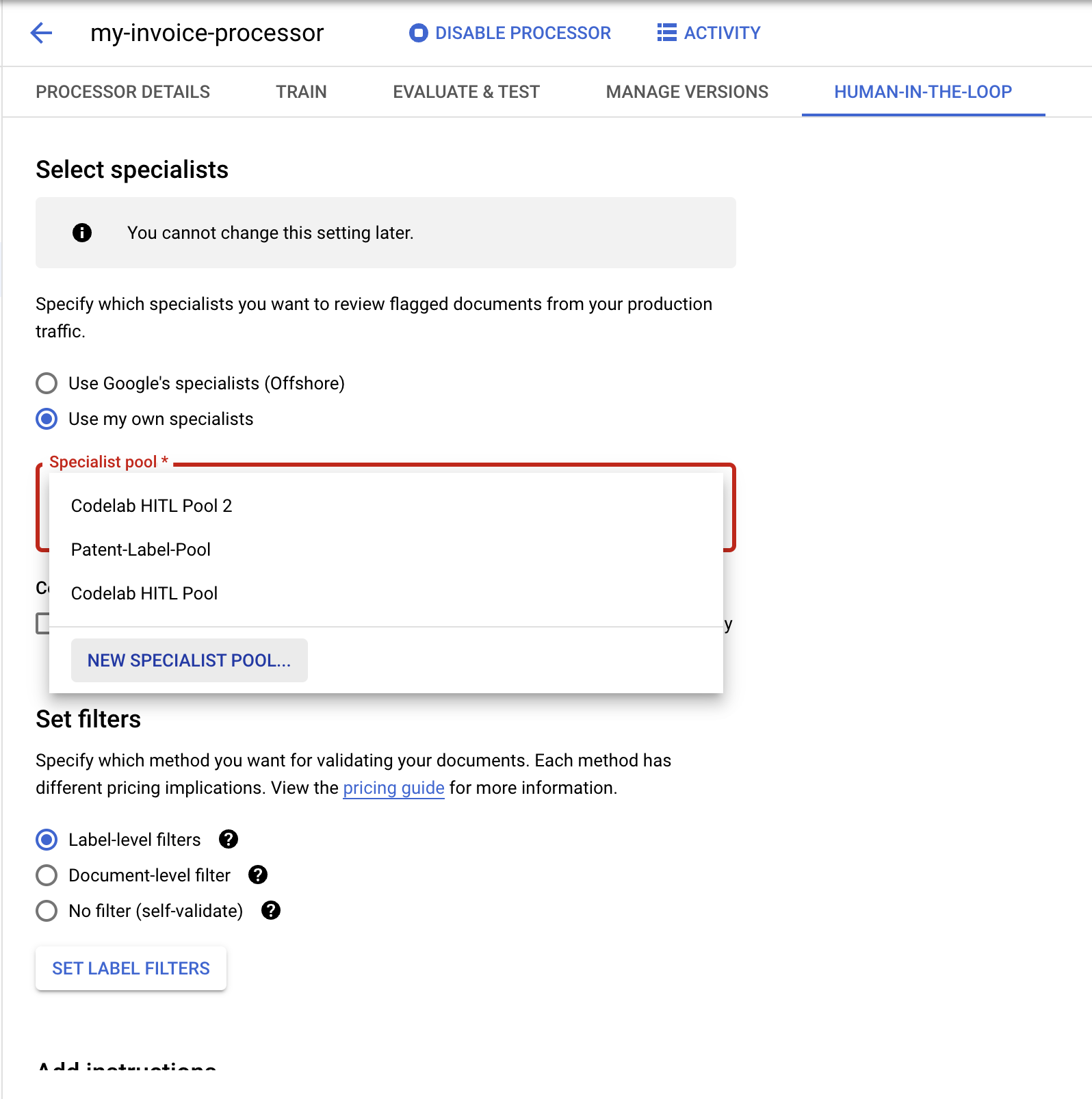Click help icon beside Document-level filter

tap(258, 875)
